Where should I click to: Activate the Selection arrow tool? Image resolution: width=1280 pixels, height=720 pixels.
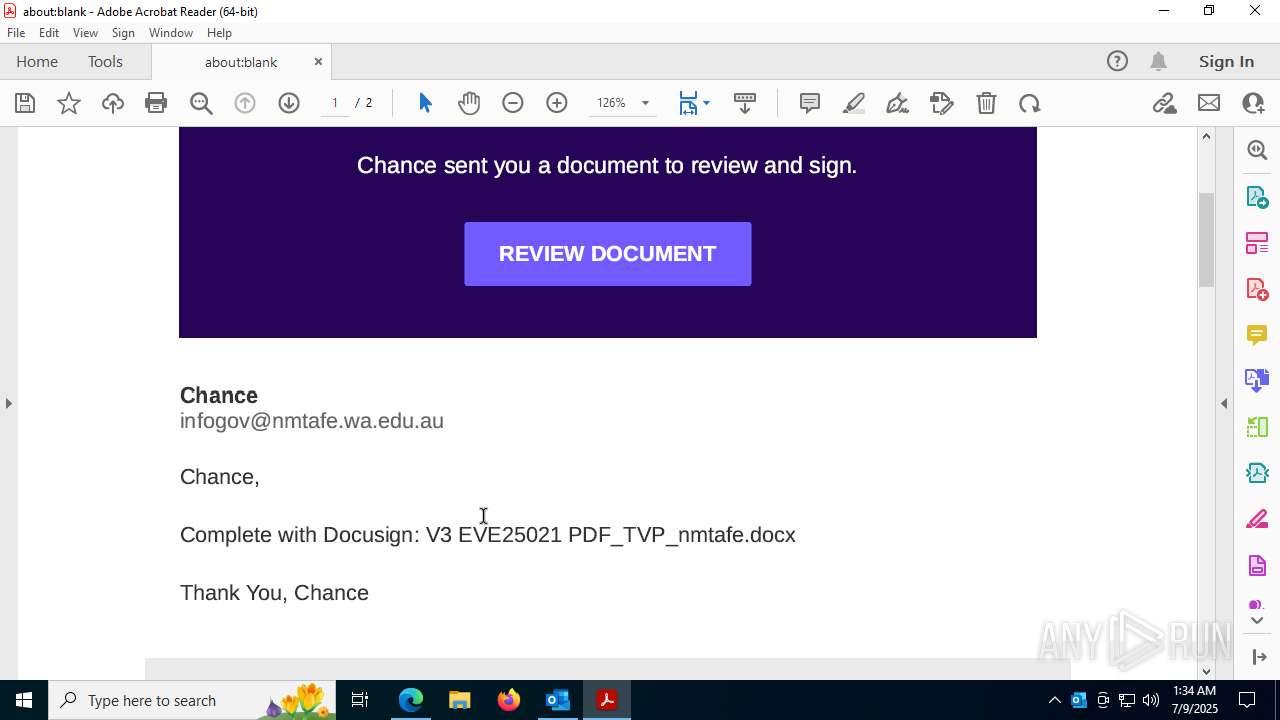point(425,103)
